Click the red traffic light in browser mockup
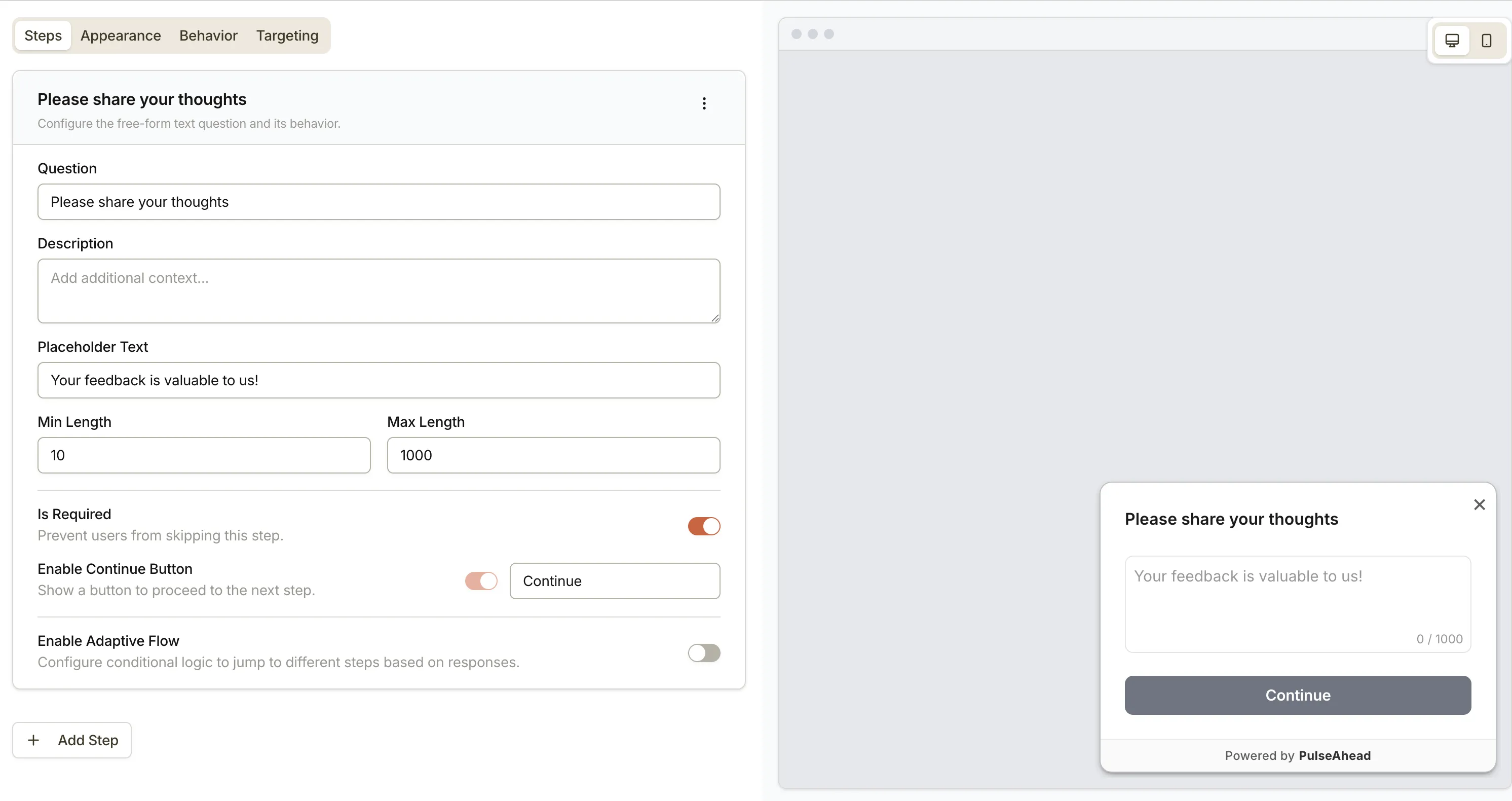Viewport: 1512px width, 801px height. click(x=796, y=34)
